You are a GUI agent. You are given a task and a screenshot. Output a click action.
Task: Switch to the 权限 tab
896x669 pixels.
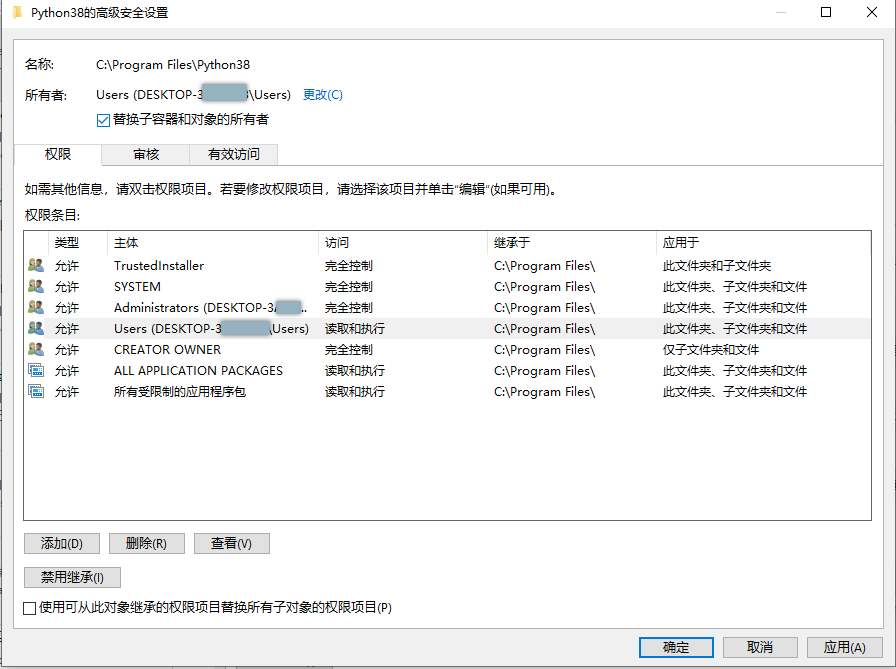coord(58,154)
